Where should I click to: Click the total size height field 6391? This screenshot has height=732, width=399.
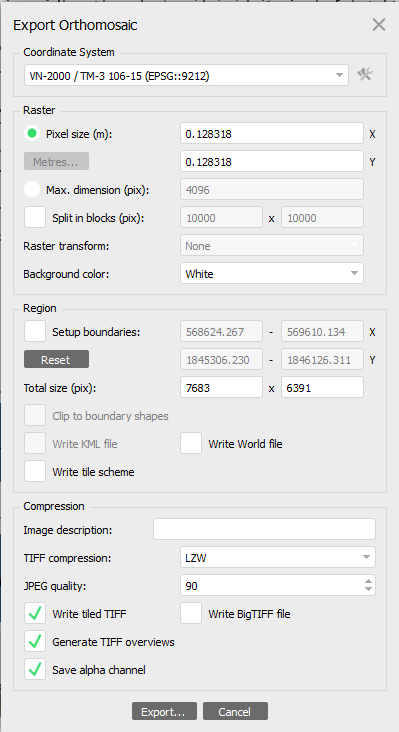pyautogui.click(x=322, y=387)
